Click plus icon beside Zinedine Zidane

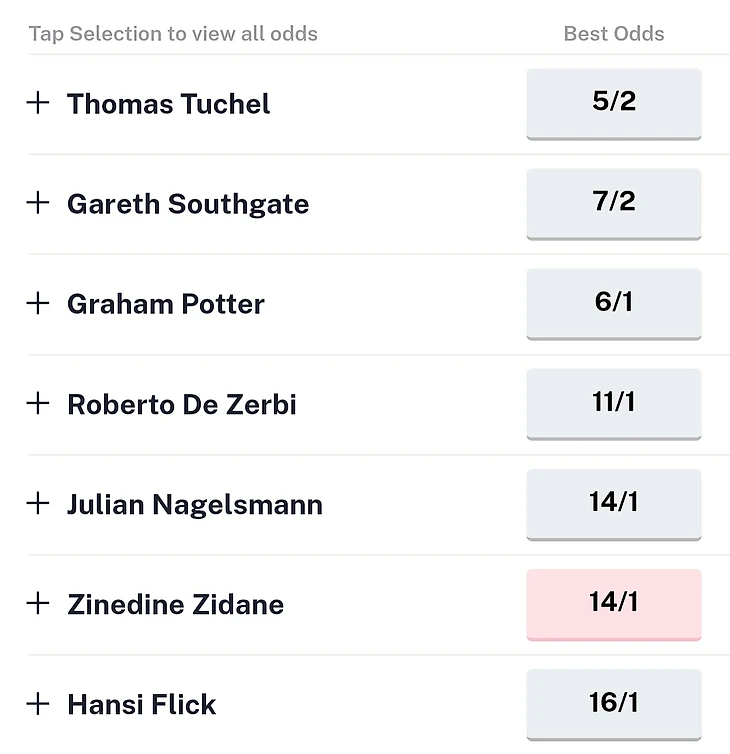tap(38, 603)
